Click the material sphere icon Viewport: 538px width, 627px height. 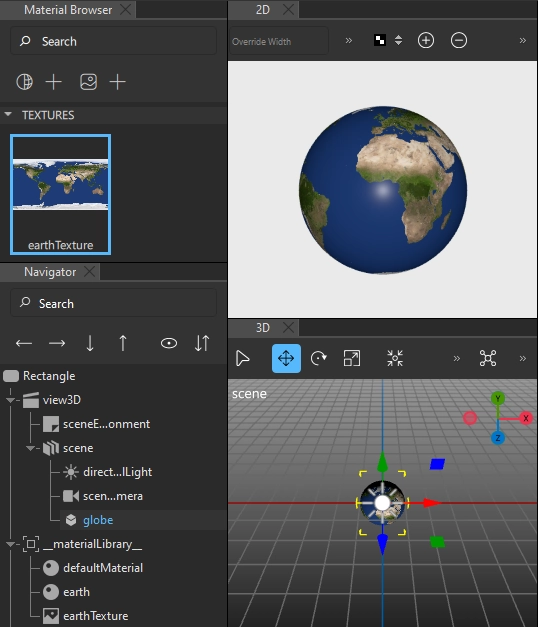24,82
